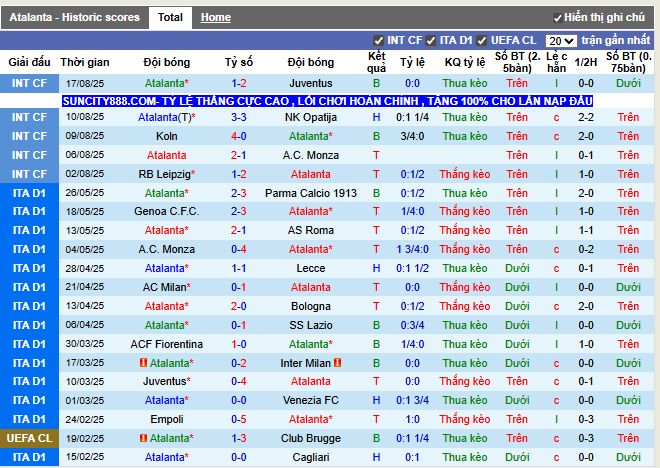Click the KQ tỷ lệ column header
The height and width of the screenshot is (468, 660).
click(x=465, y=62)
